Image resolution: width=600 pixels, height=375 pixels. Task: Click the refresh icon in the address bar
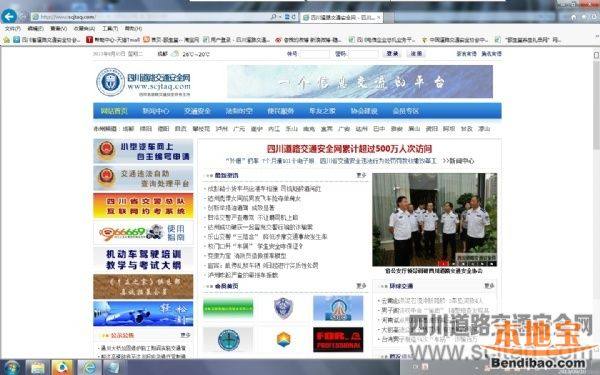click(293, 17)
